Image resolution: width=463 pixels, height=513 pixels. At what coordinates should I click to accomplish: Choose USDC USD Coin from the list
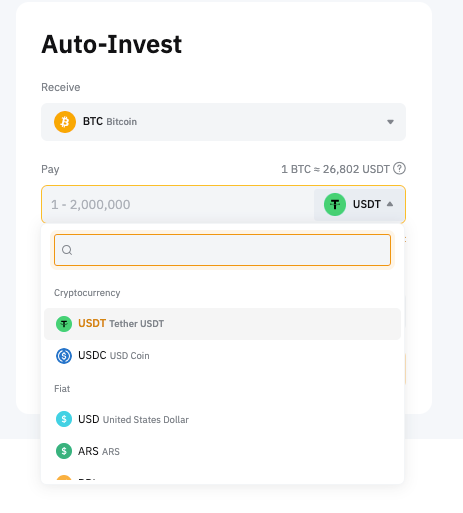tap(222, 356)
